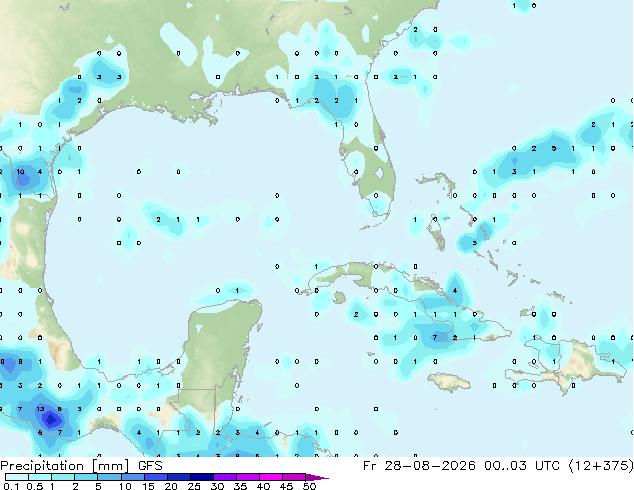Click the legend scale label '35'
This screenshot has height=490, width=634.
[240, 486]
